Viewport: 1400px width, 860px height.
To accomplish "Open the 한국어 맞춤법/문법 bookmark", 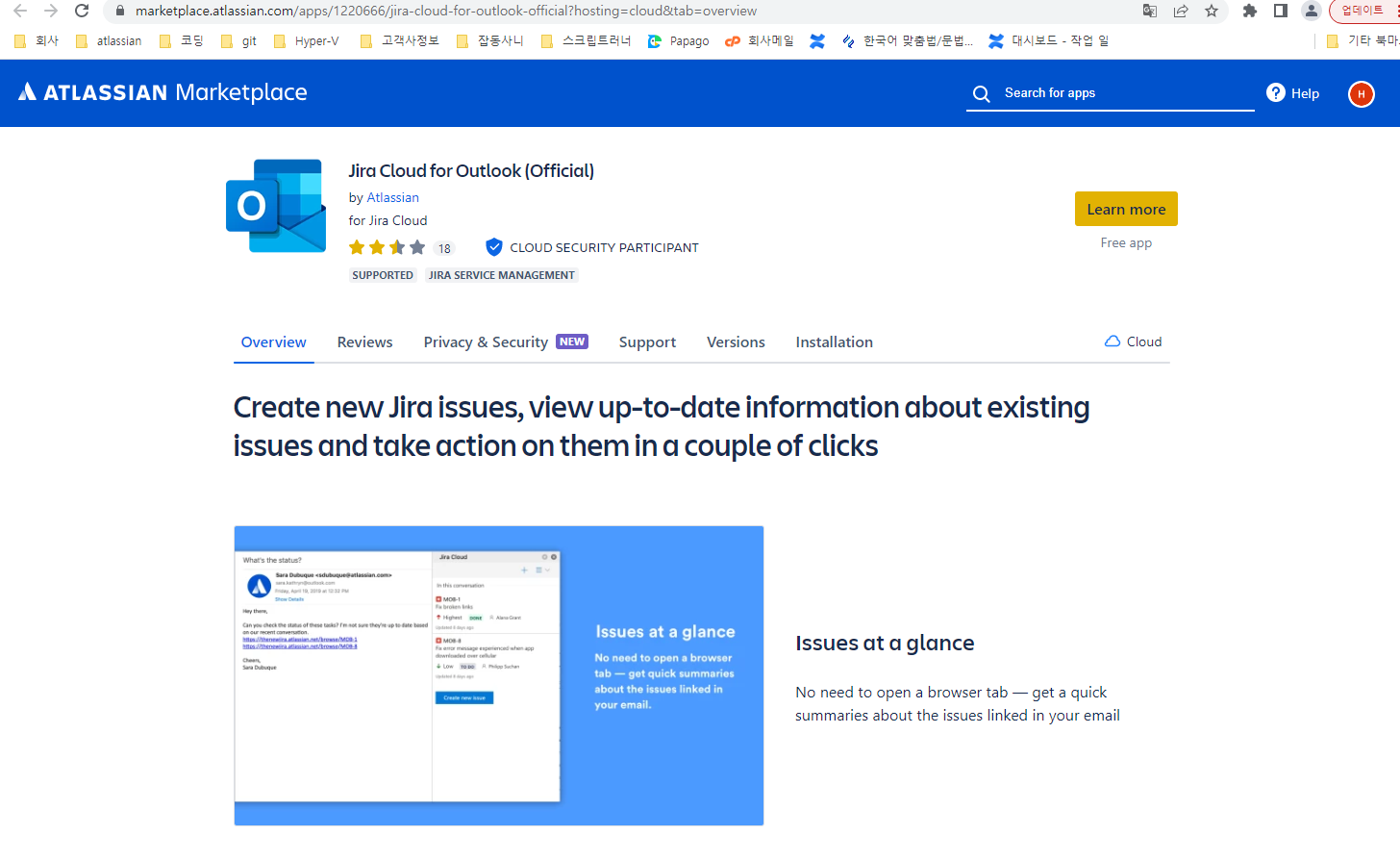I will [x=907, y=40].
